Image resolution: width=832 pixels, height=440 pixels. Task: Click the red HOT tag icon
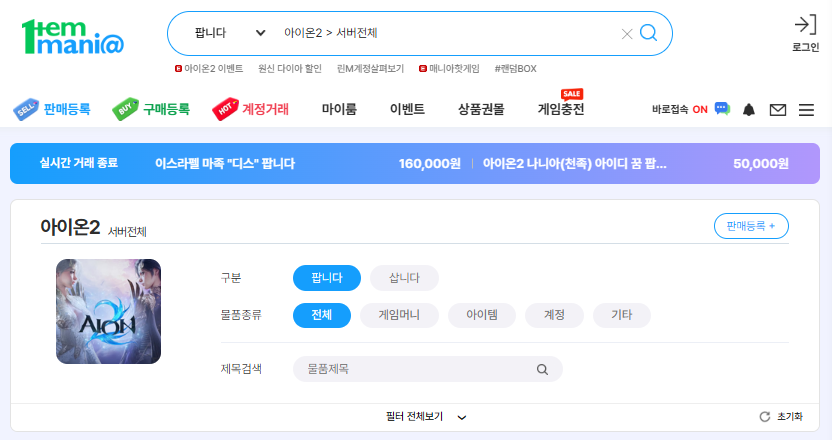pos(225,109)
